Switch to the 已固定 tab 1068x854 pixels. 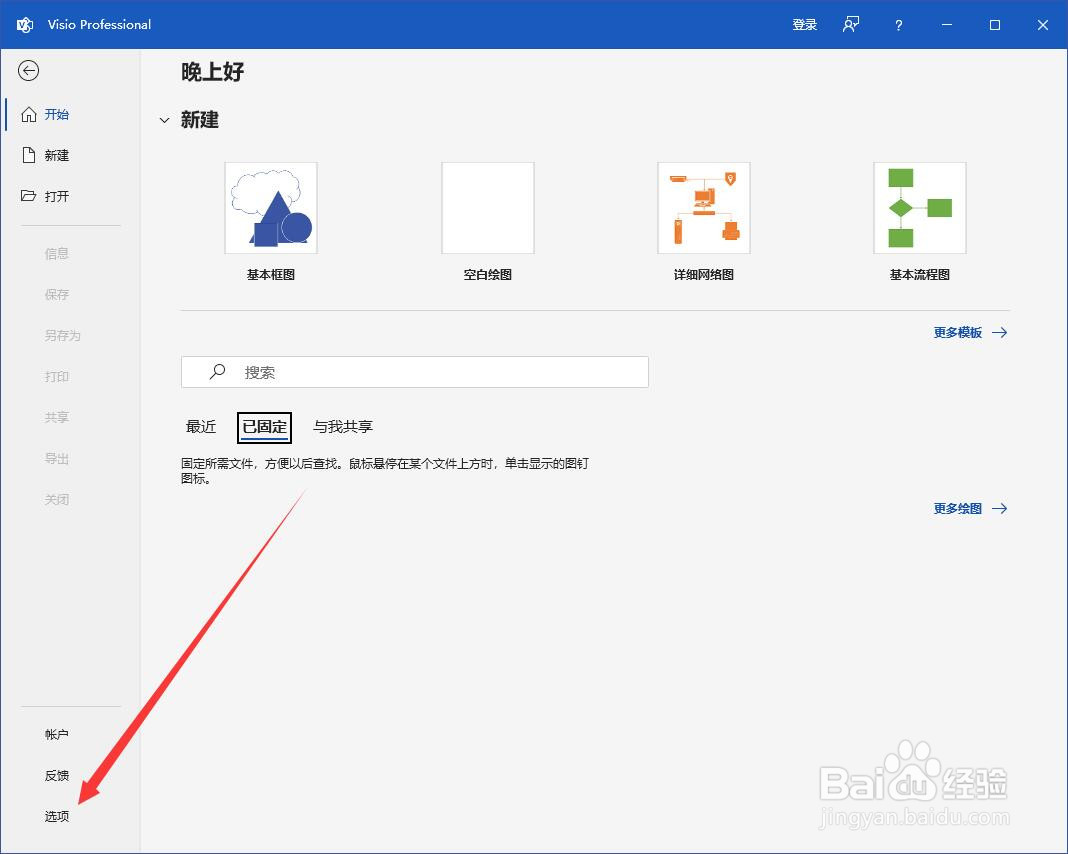pos(264,427)
